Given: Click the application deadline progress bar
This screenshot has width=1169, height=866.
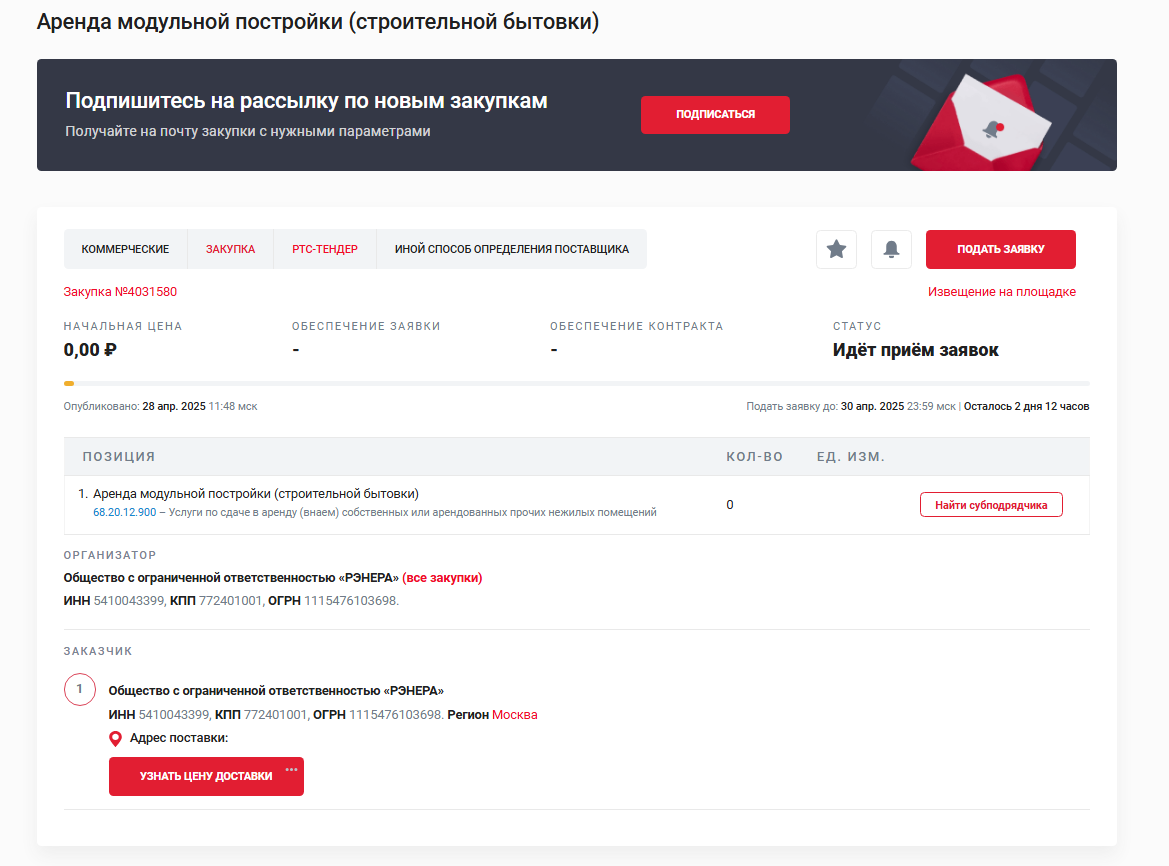Looking at the screenshot, I should coord(576,383).
